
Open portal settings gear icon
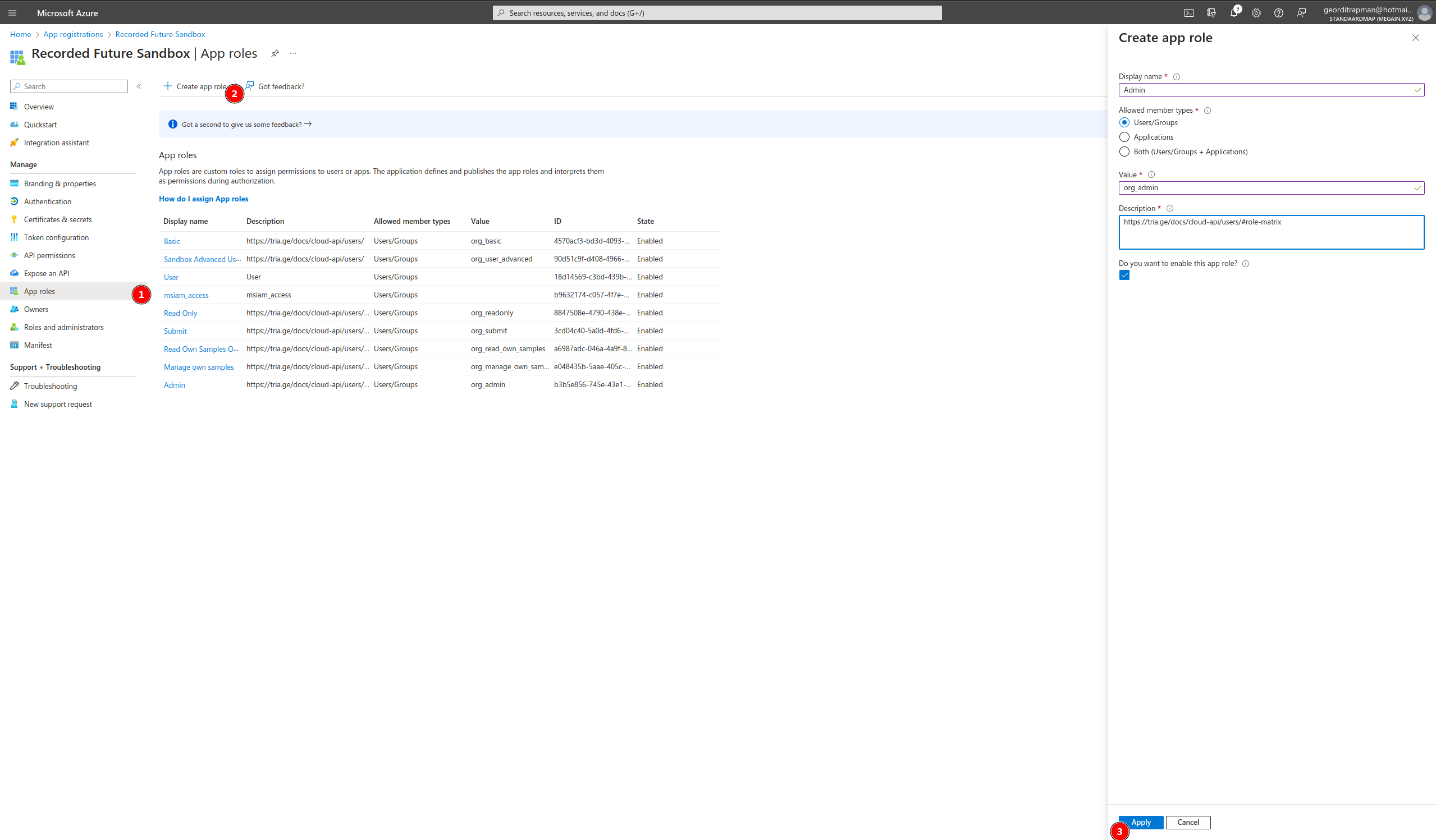tap(1256, 13)
